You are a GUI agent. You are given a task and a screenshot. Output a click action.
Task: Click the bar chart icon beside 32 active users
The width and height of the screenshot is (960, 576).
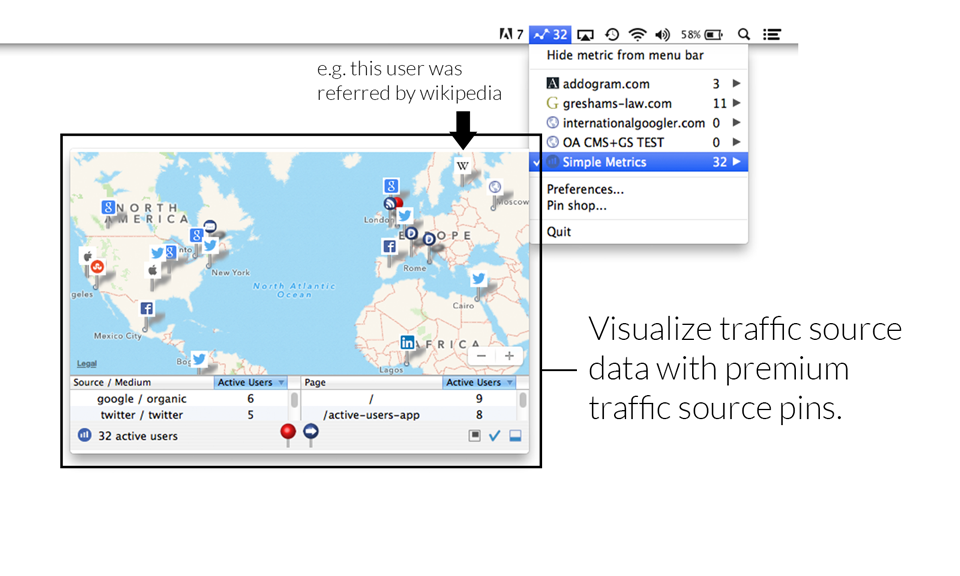84,435
